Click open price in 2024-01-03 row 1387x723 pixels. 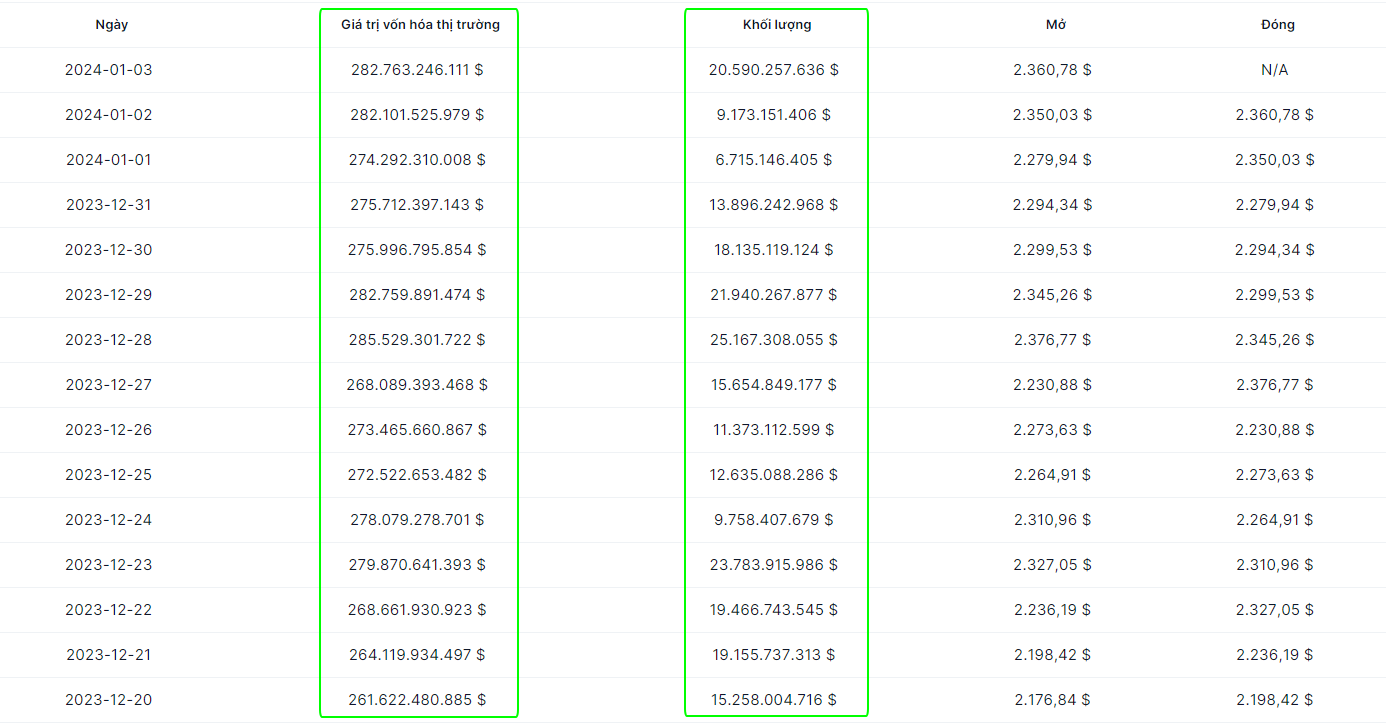coord(1052,70)
